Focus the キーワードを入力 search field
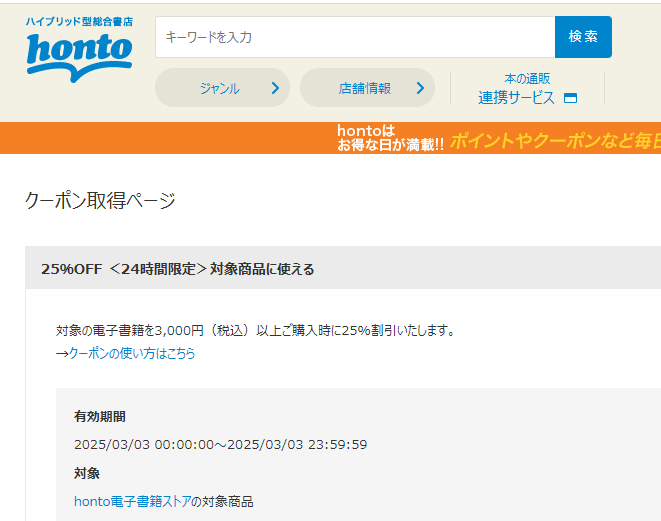This screenshot has height=521, width=661. click(x=355, y=37)
